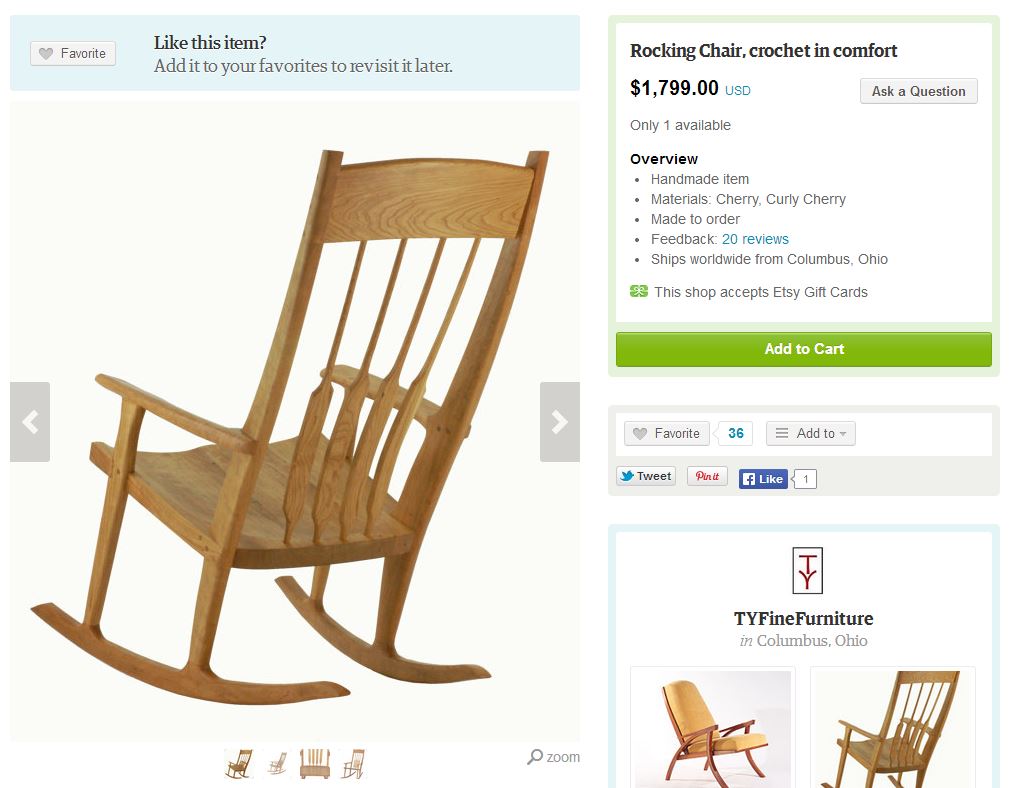
Task: Show the previous product image
Action: pyautogui.click(x=30, y=422)
